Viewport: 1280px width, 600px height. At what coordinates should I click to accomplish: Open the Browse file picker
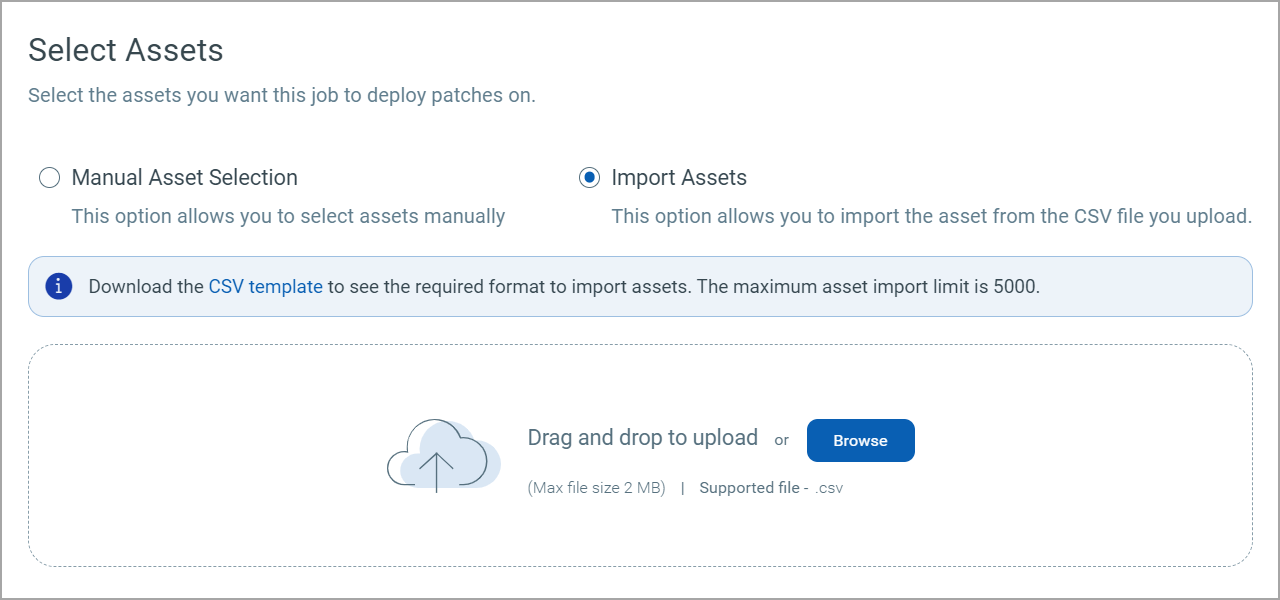(860, 440)
